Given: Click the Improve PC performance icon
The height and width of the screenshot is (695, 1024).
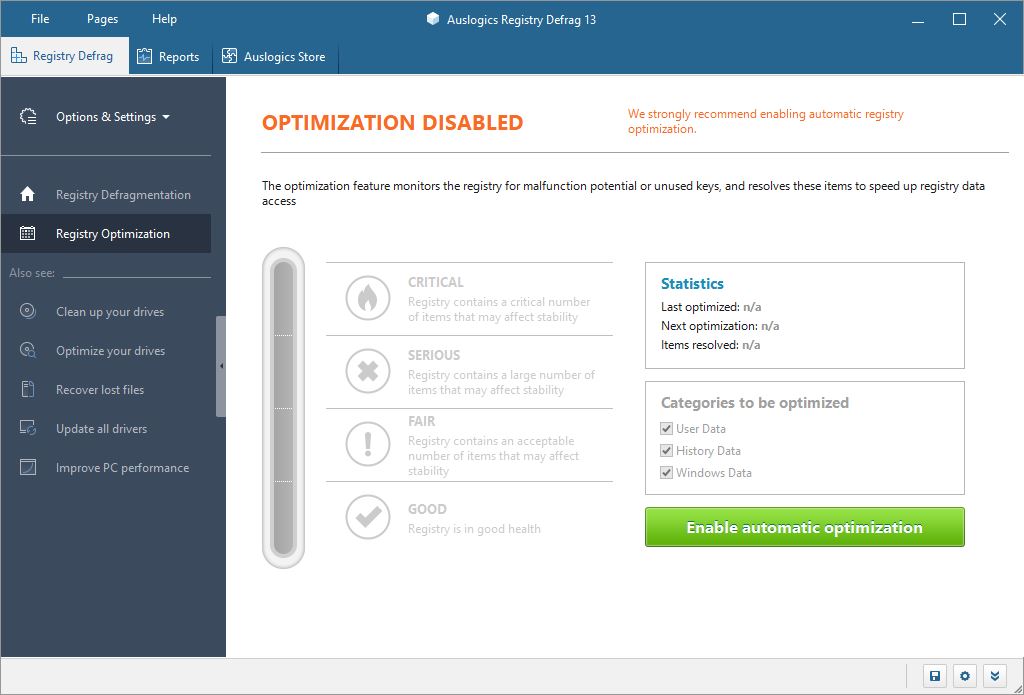Looking at the screenshot, I should click(x=27, y=468).
